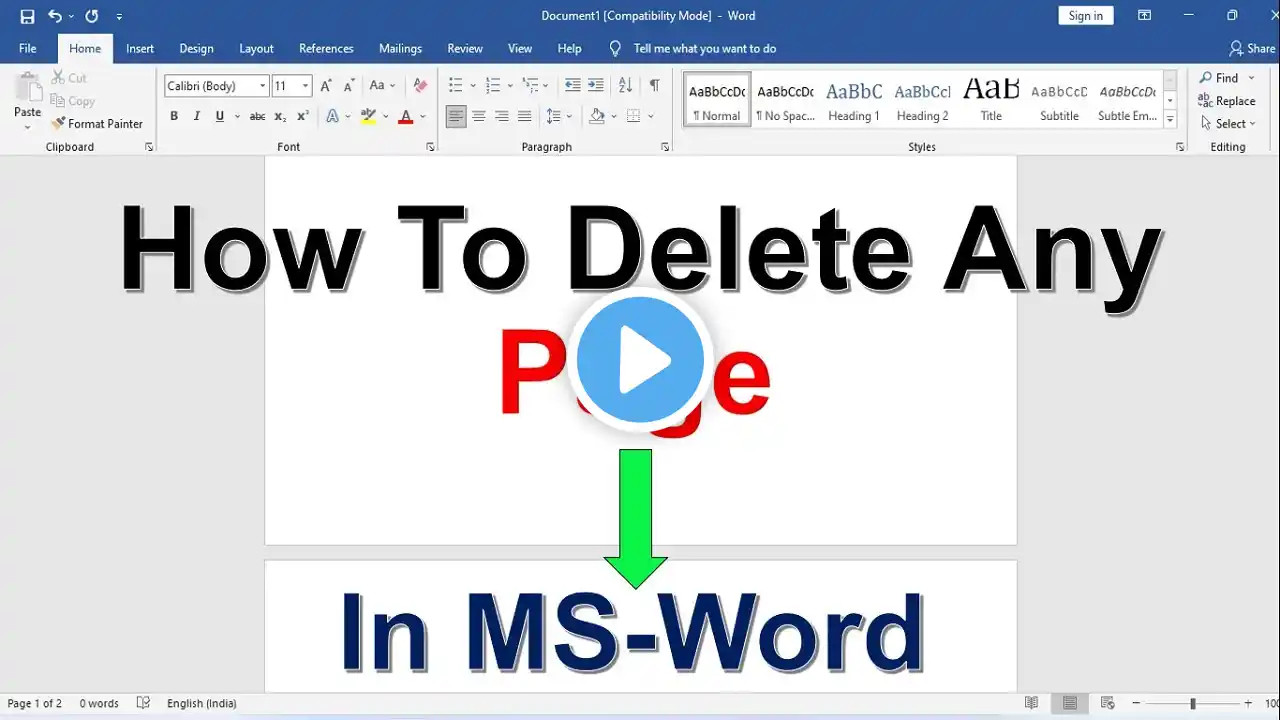Click the Cut command
1280x720 pixels.
(69, 78)
